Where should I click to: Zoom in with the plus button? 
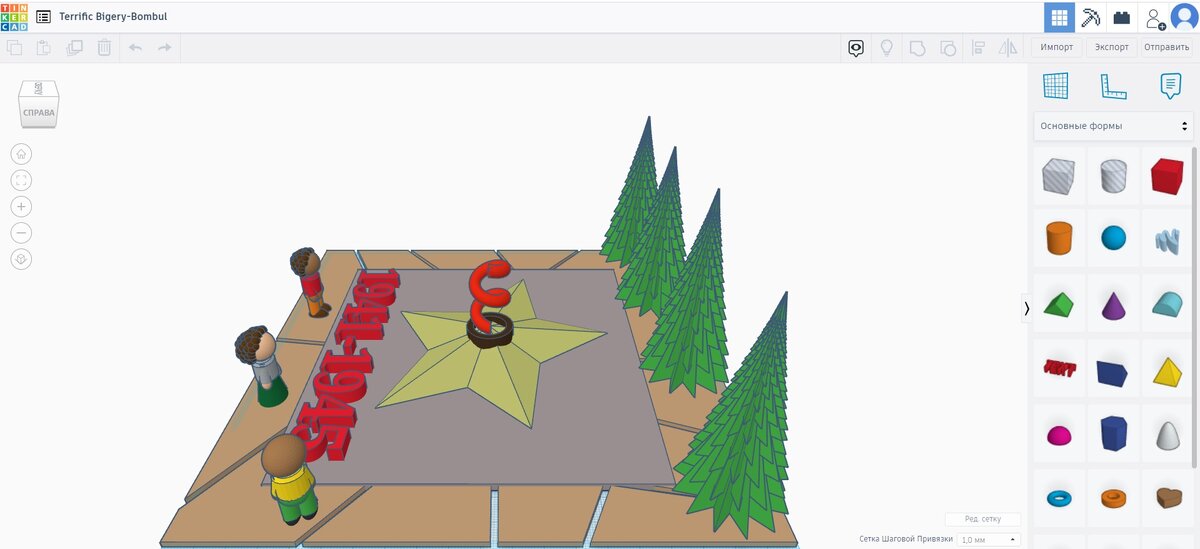[21, 206]
